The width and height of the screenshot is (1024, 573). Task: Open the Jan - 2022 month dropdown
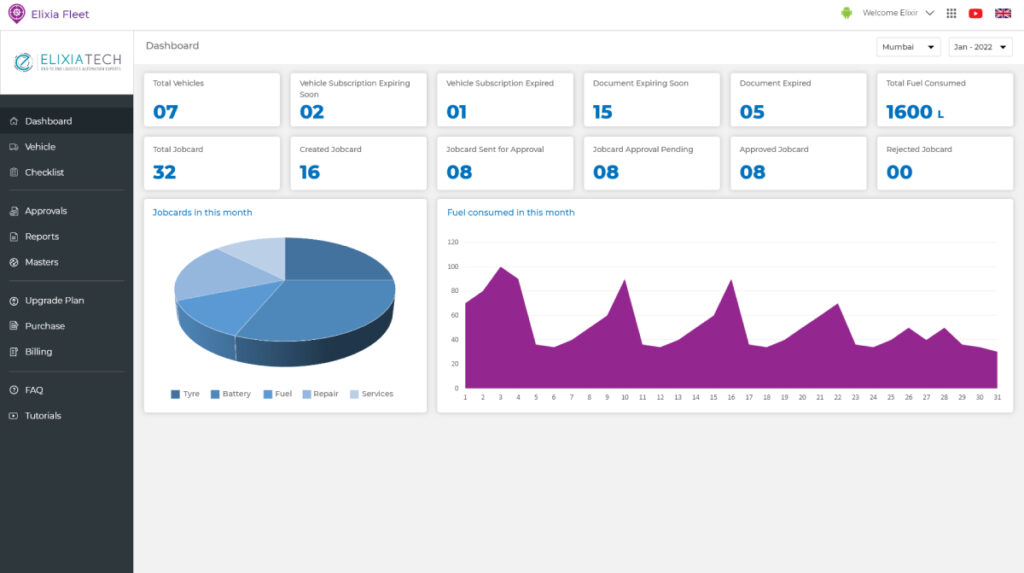(x=980, y=47)
